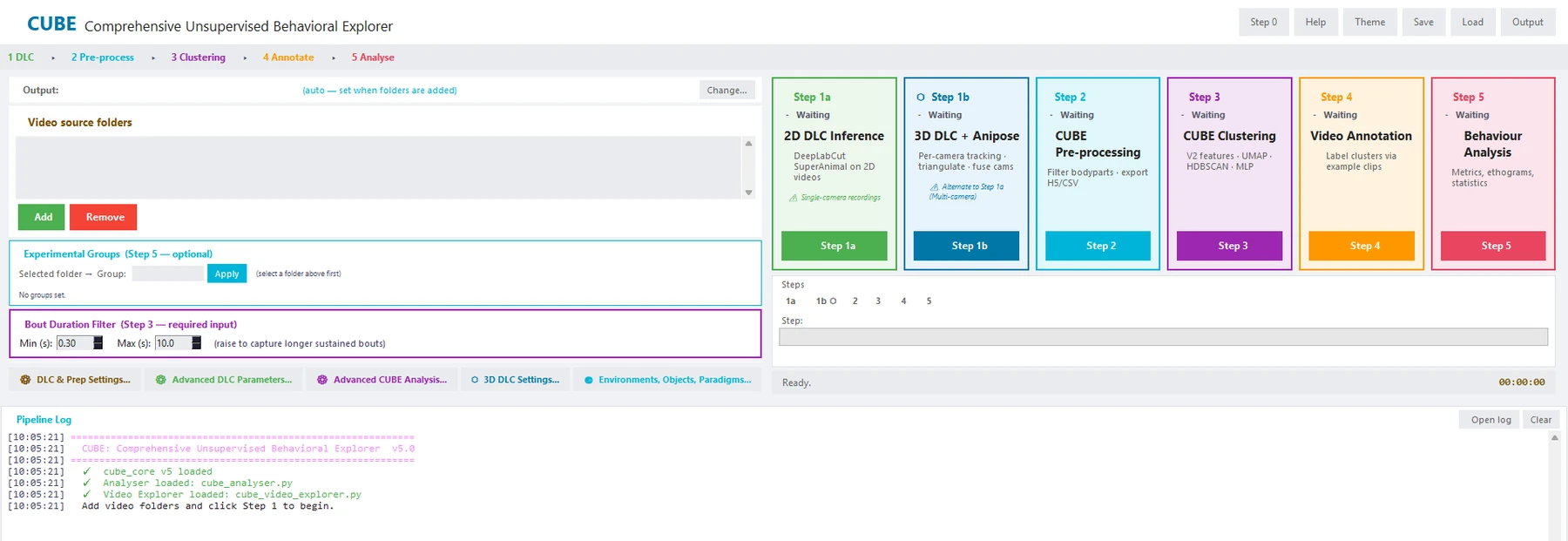
Task: Click the video folders list scroll-up arrow
Action: pos(748,143)
